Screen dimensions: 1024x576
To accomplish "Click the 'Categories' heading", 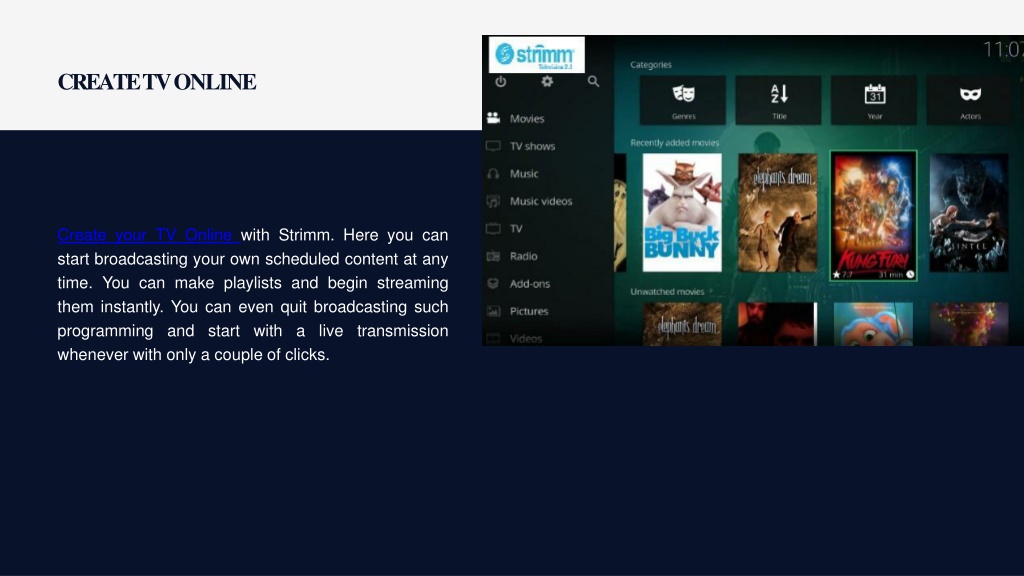I will [650, 65].
